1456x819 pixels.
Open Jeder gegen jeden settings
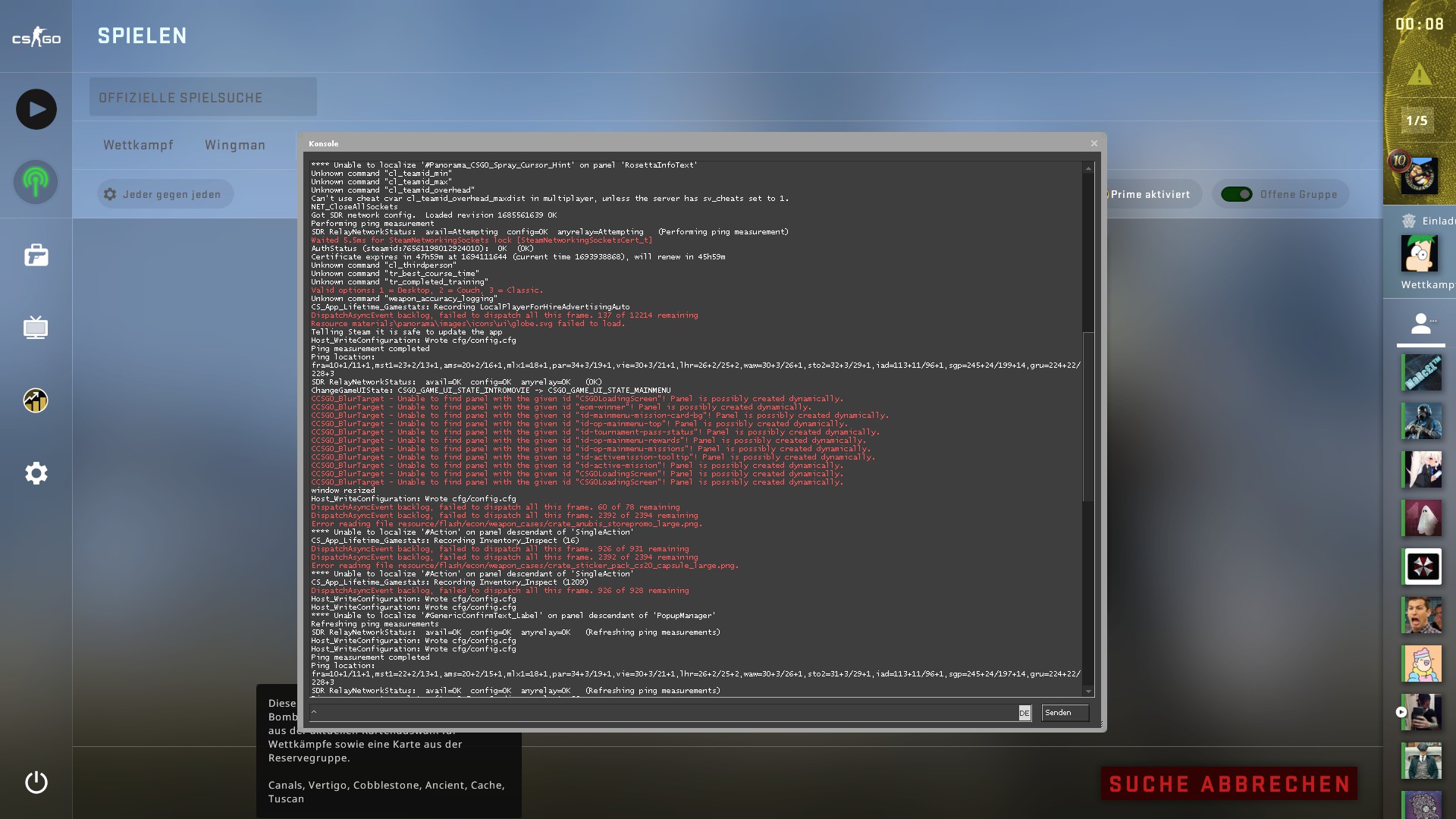165,195
